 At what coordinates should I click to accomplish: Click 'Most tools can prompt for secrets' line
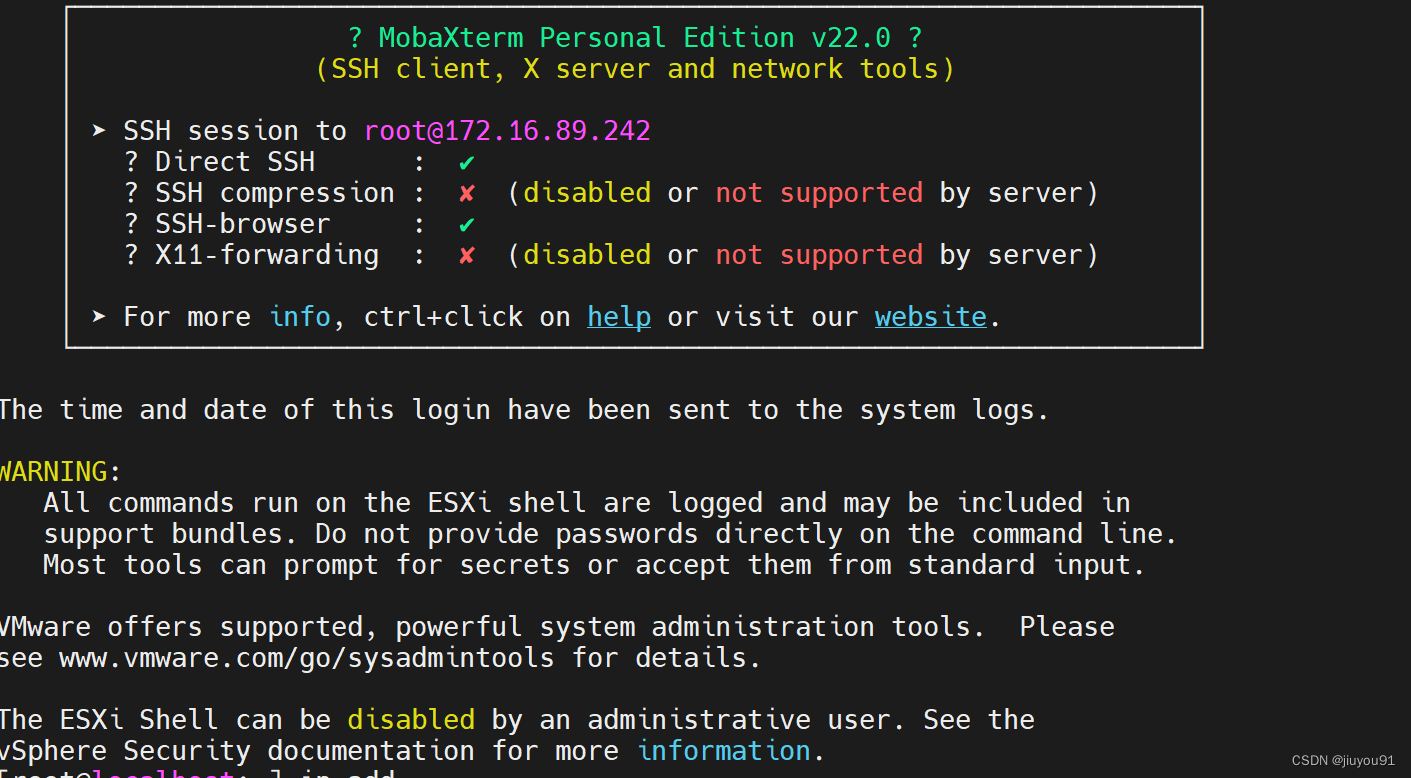pos(594,565)
